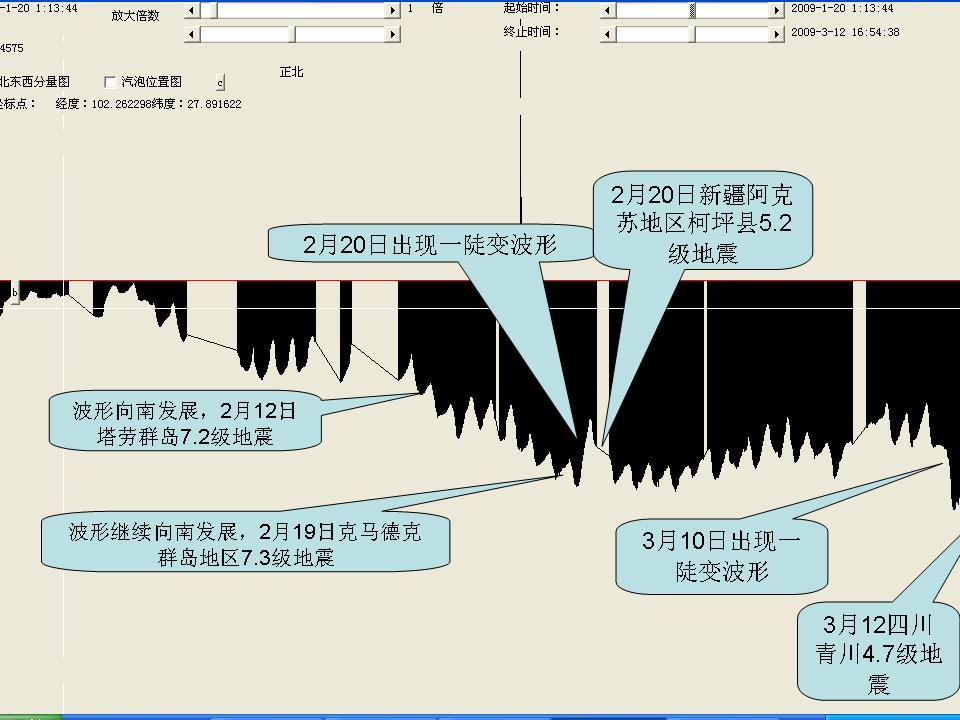
Task: Click right arrow of 放大倍数 scrollbar
Action: (392, 10)
